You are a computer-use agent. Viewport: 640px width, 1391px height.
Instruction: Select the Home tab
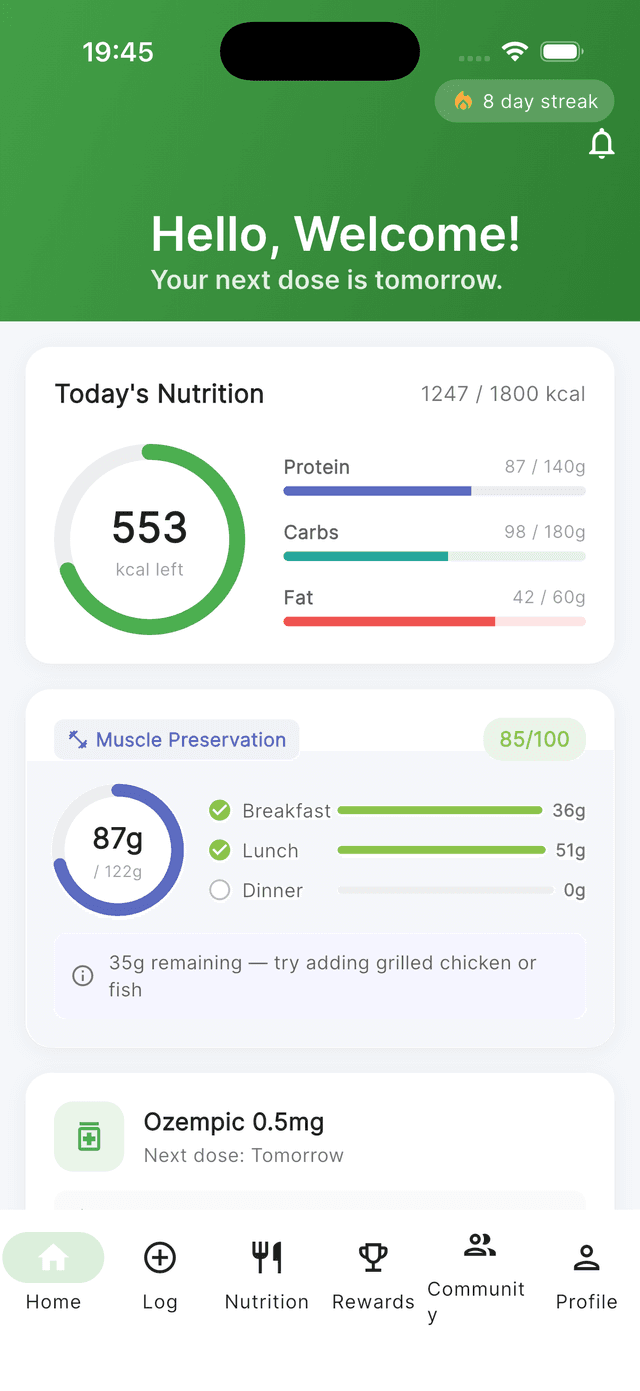53,1258
